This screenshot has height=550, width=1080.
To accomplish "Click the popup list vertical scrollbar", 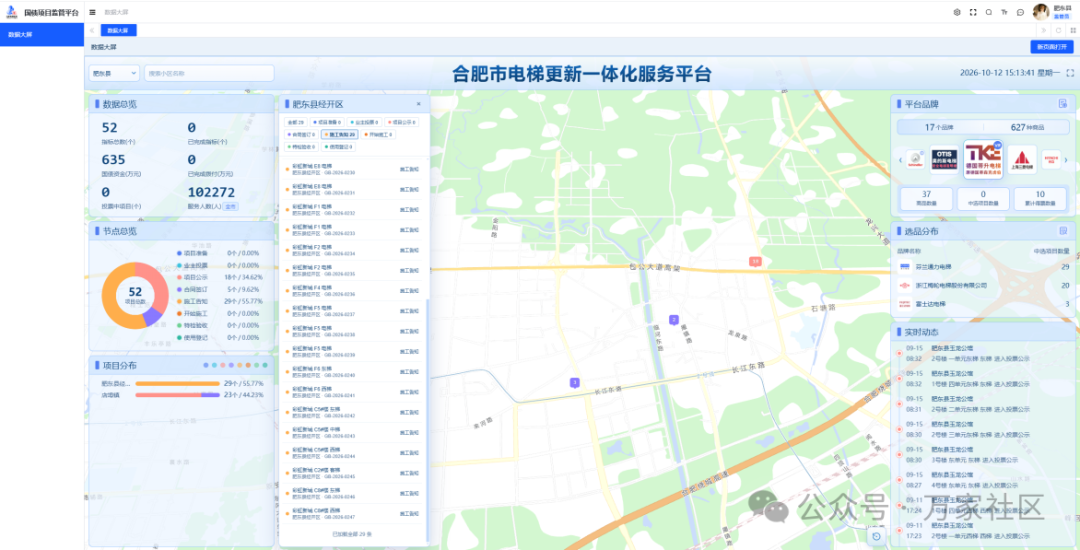I will (x=427, y=420).
